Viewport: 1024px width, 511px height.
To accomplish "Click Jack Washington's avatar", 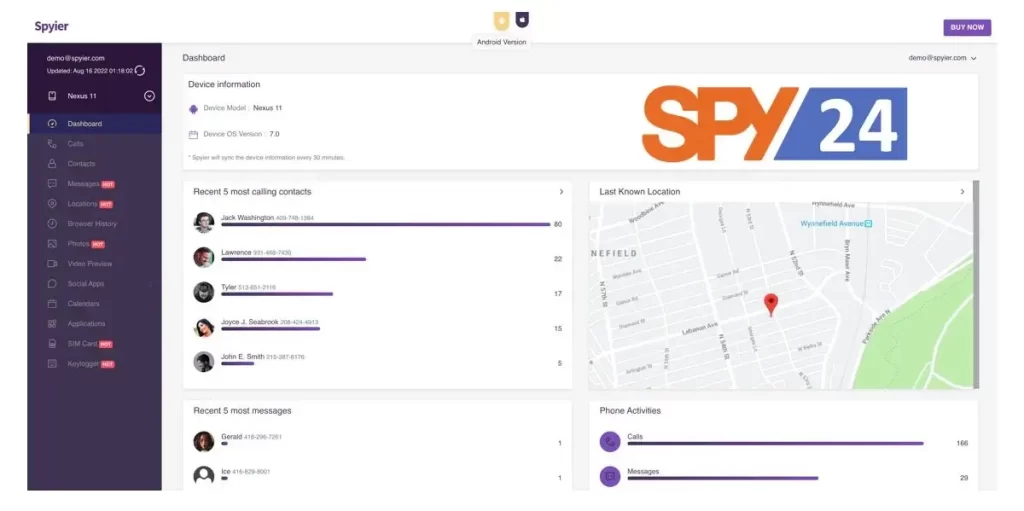I will (204, 222).
